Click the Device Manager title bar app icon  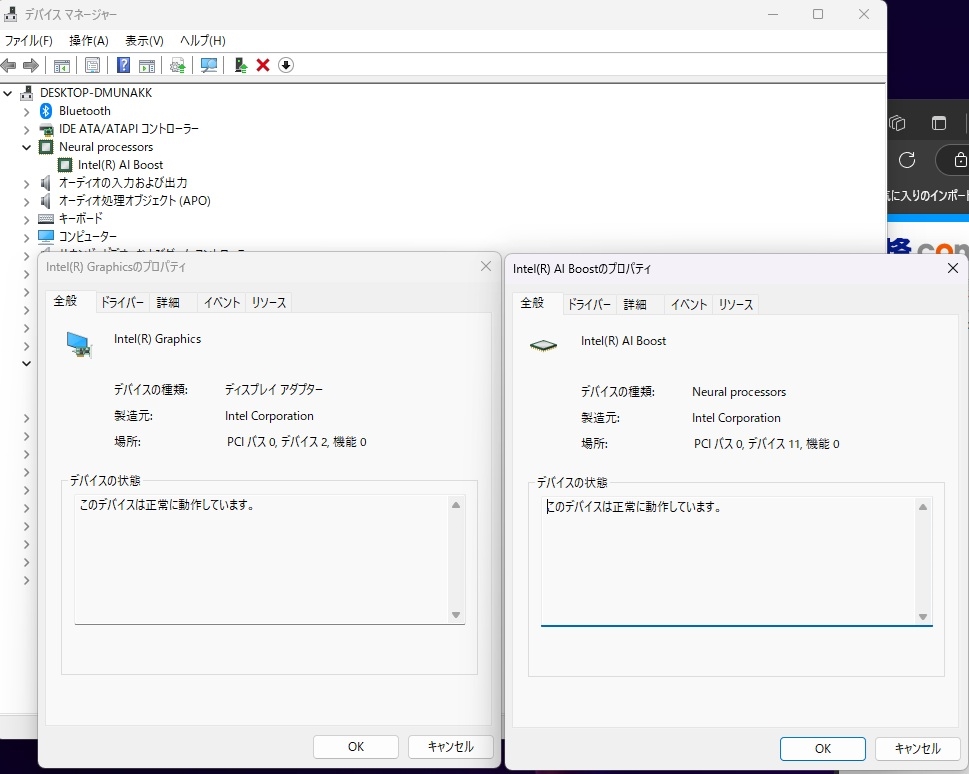click(x=10, y=14)
